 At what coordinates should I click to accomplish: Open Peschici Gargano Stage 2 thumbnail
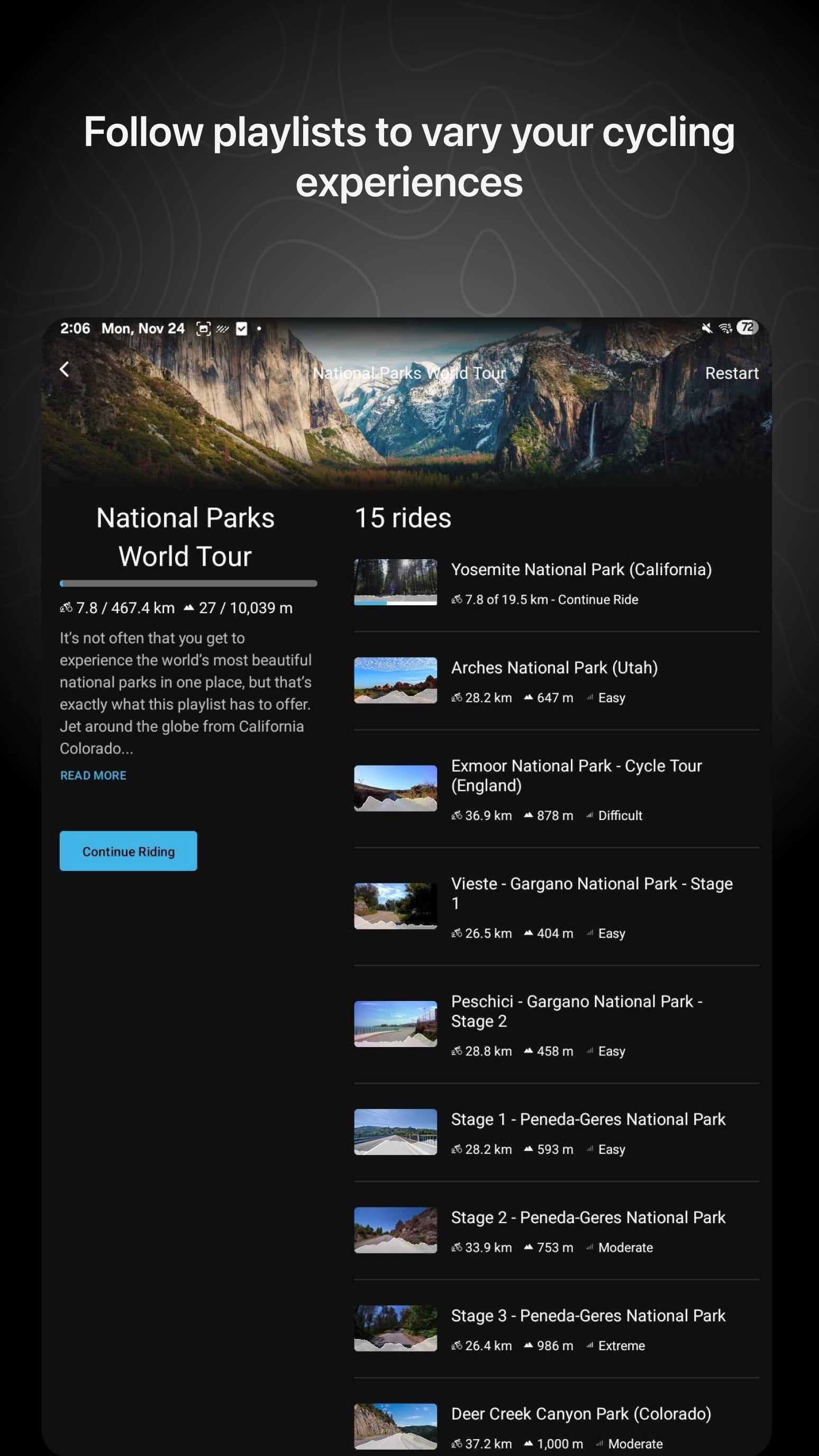[x=395, y=1024]
